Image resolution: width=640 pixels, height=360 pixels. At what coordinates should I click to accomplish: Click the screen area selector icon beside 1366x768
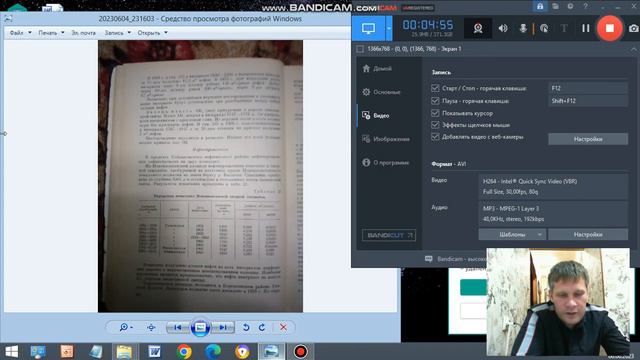click(x=360, y=49)
